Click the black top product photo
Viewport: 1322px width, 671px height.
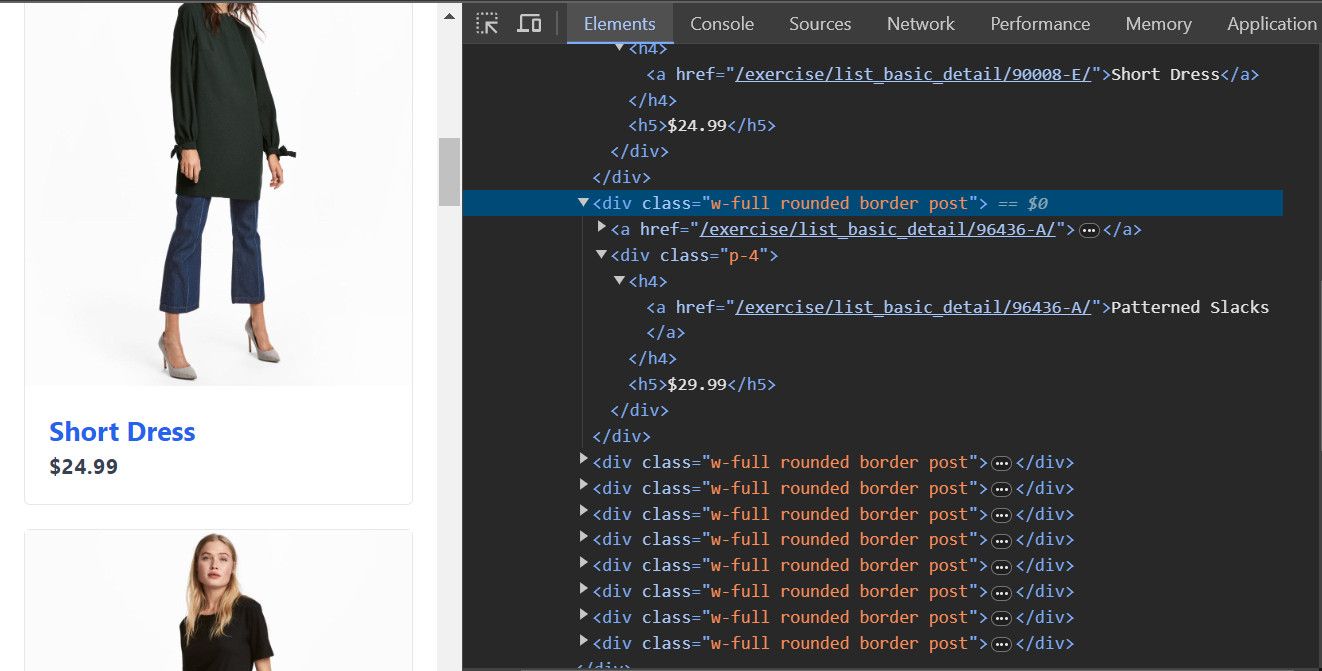[218, 600]
